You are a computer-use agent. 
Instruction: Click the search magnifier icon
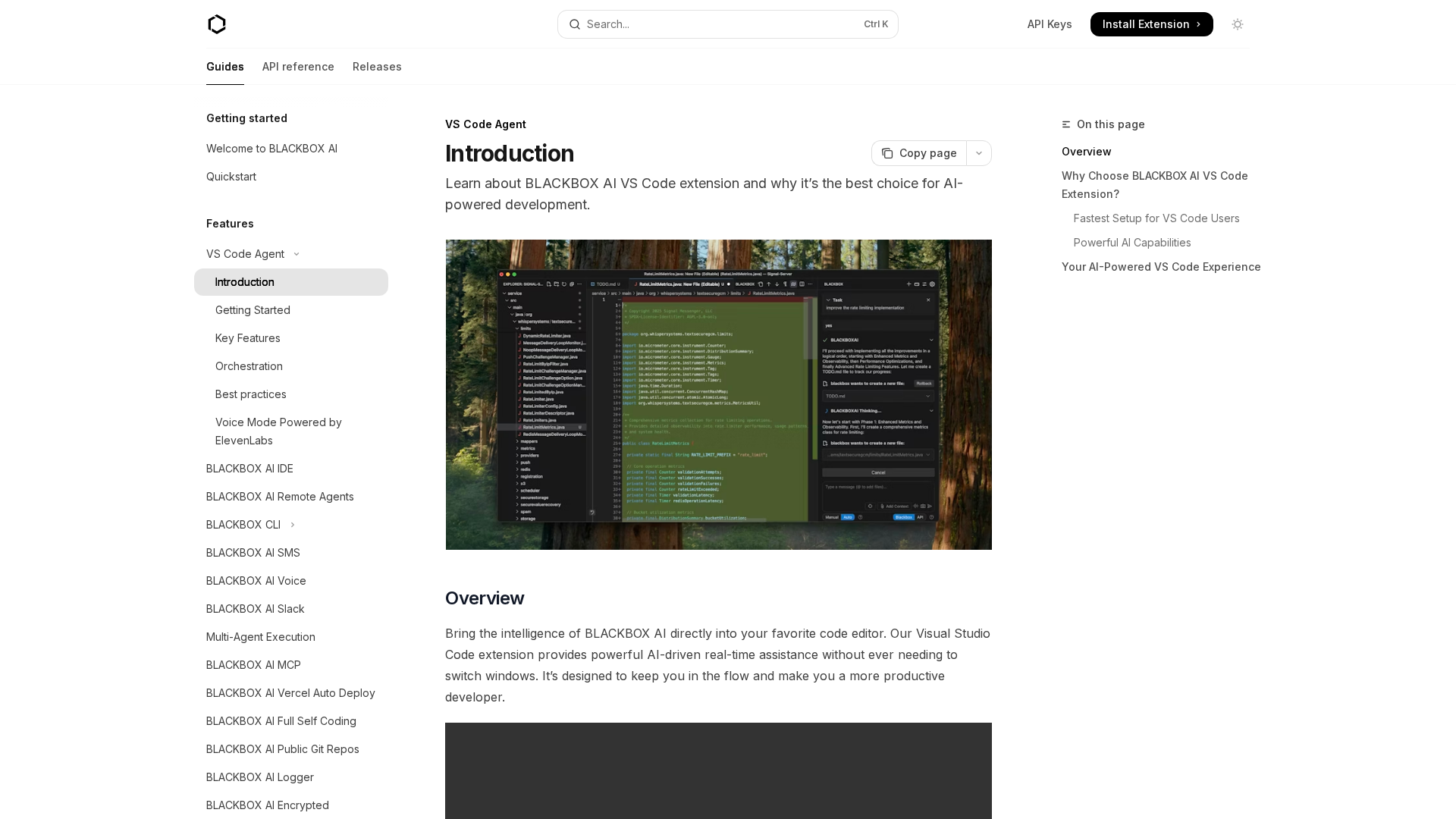click(x=575, y=24)
